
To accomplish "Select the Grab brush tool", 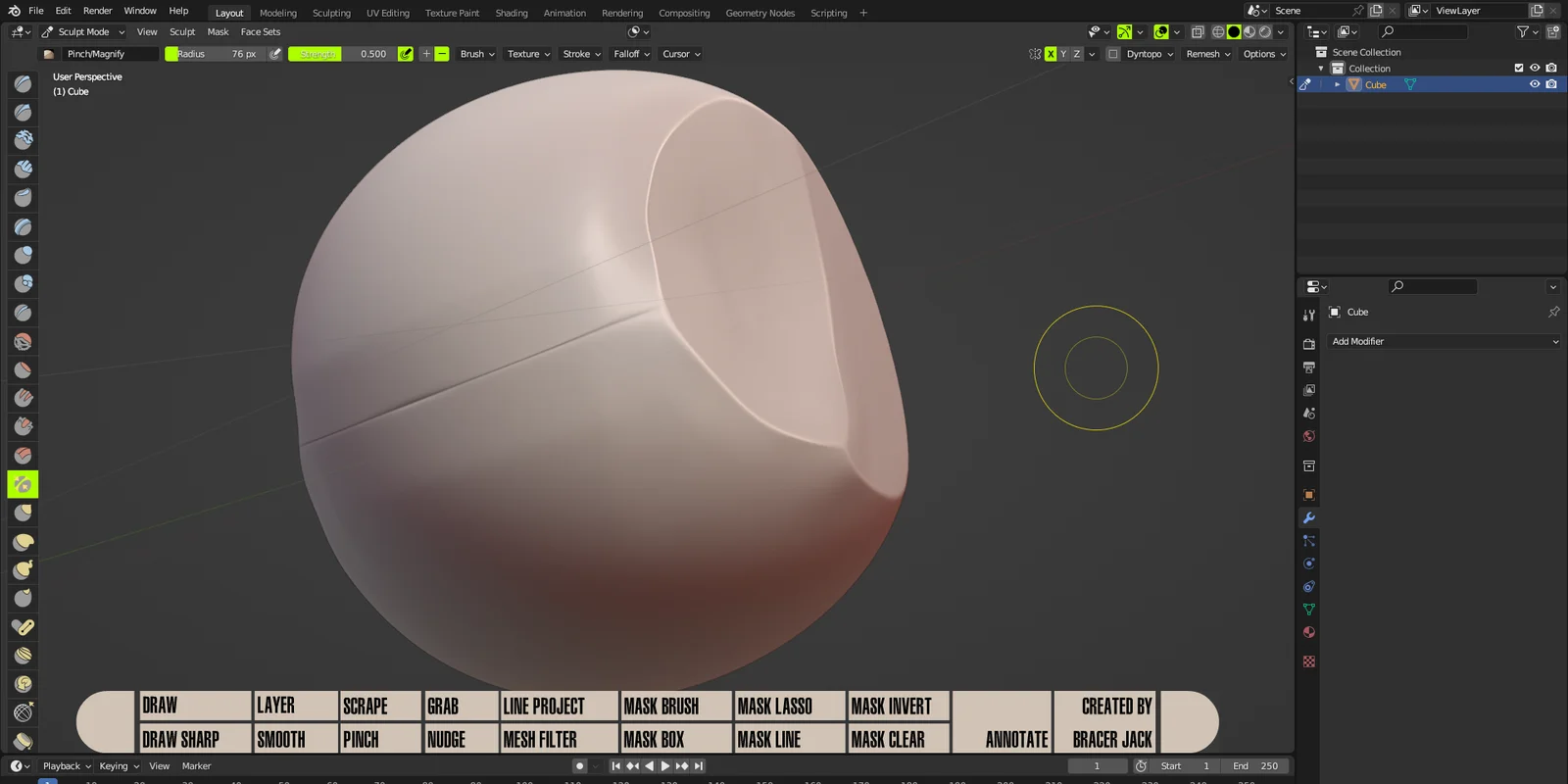I will click(23, 513).
